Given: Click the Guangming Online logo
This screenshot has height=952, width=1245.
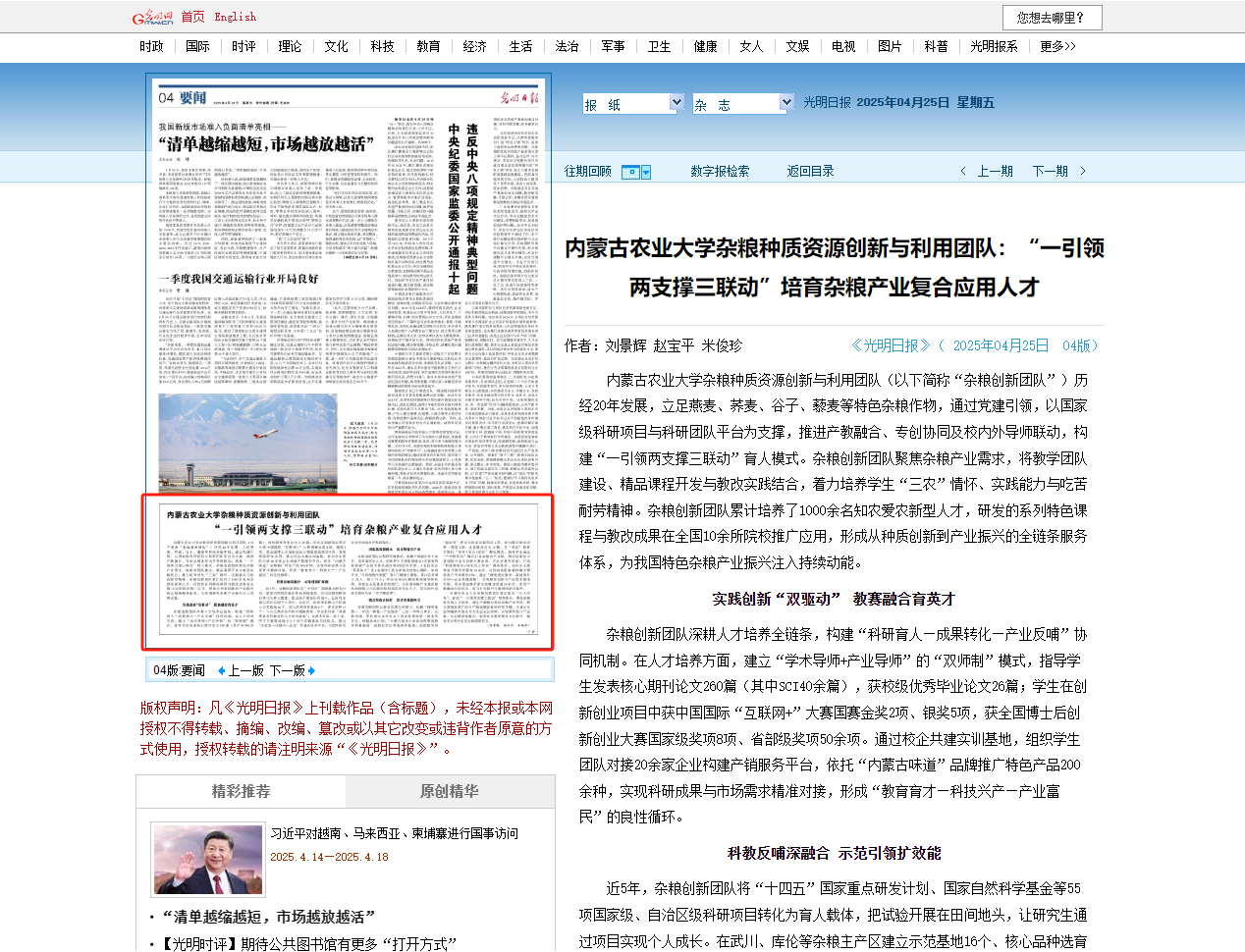Looking at the screenshot, I should [152, 18].
